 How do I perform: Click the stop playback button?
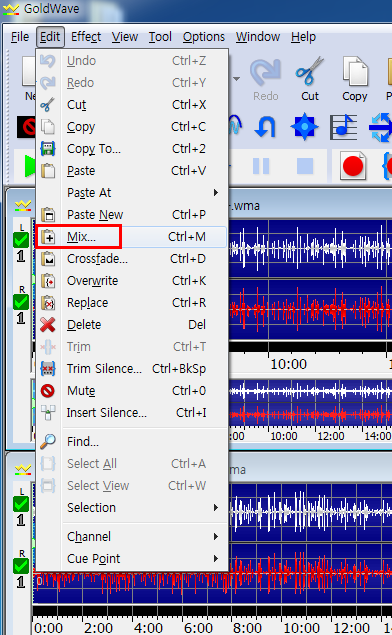tap(305, 166)
